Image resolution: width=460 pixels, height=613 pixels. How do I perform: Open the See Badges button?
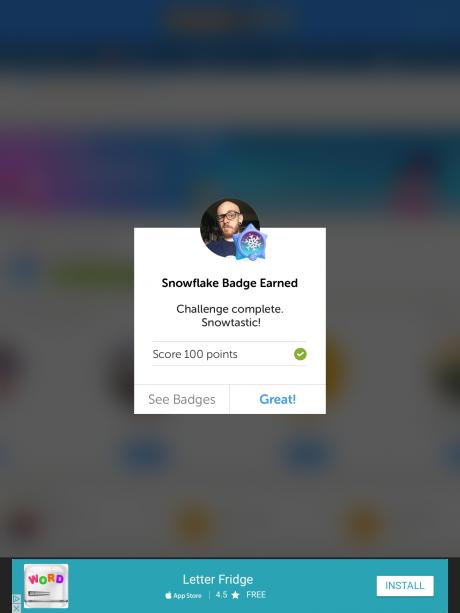click(182, 399)
